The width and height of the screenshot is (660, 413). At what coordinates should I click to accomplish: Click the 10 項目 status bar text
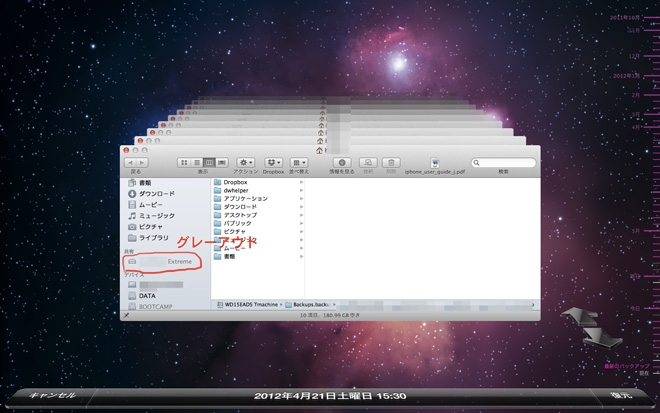click(x=330, y=315)
